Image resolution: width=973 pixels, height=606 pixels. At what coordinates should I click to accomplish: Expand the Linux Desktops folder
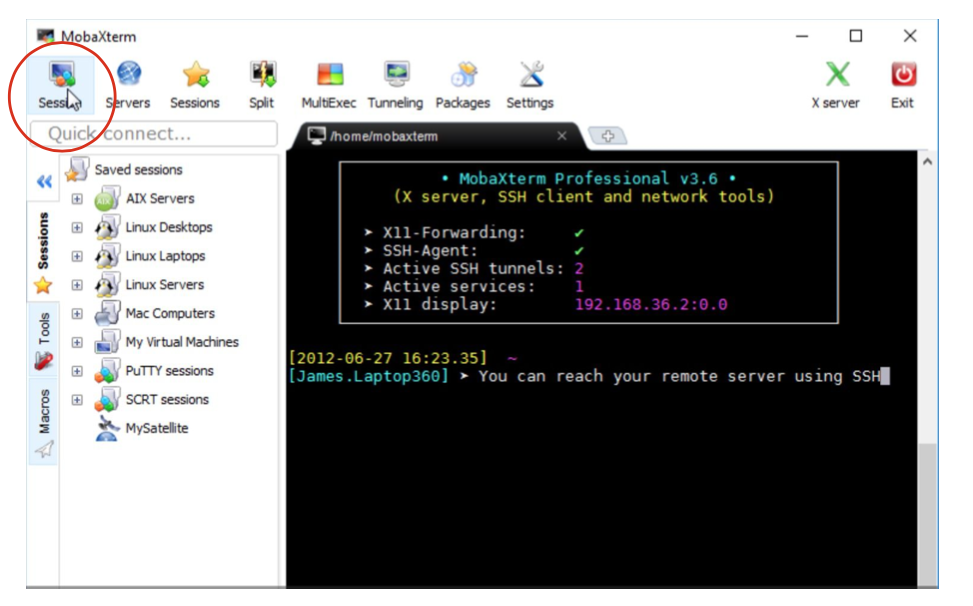pos(77,227)
